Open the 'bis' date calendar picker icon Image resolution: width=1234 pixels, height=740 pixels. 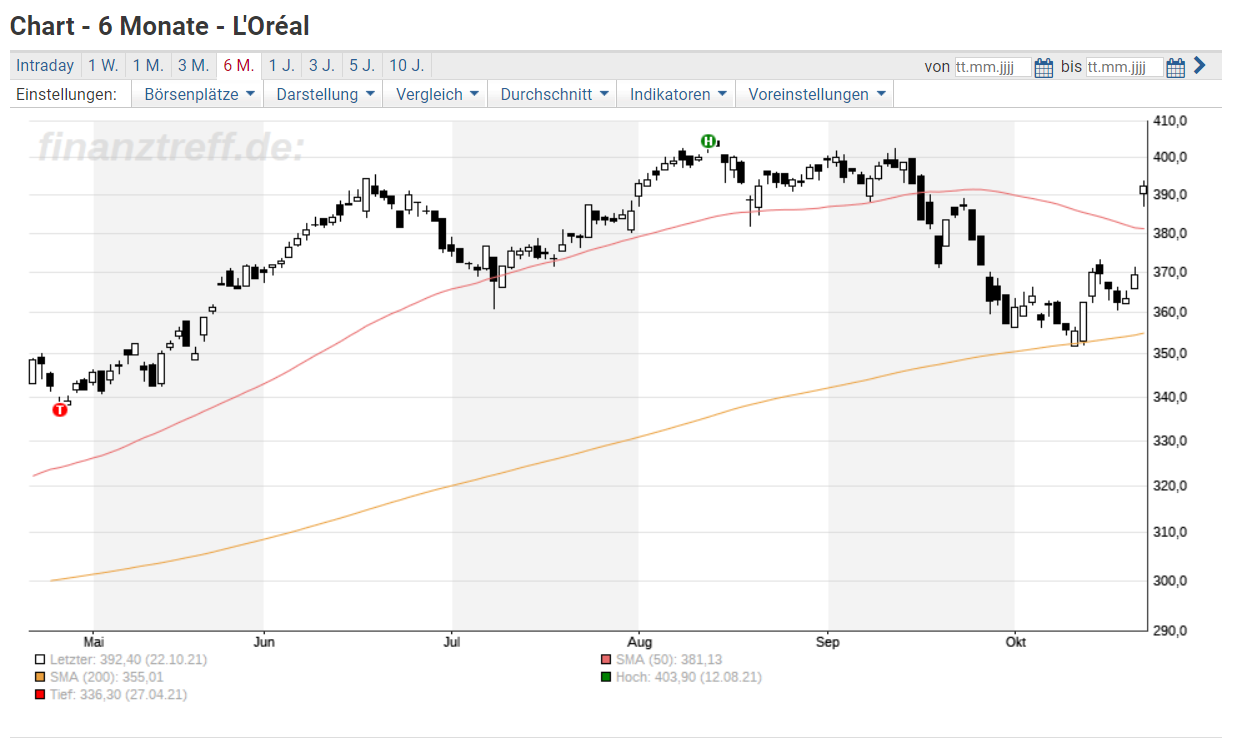1176,67
